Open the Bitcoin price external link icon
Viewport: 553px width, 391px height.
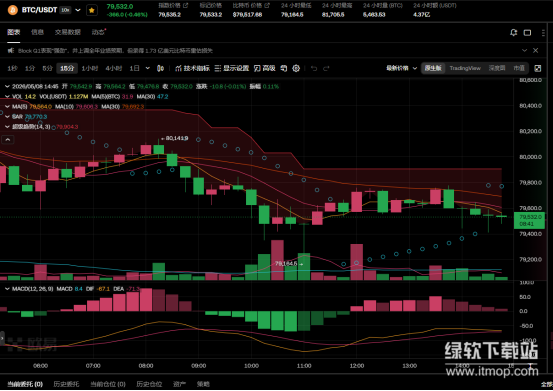[267, 5]
